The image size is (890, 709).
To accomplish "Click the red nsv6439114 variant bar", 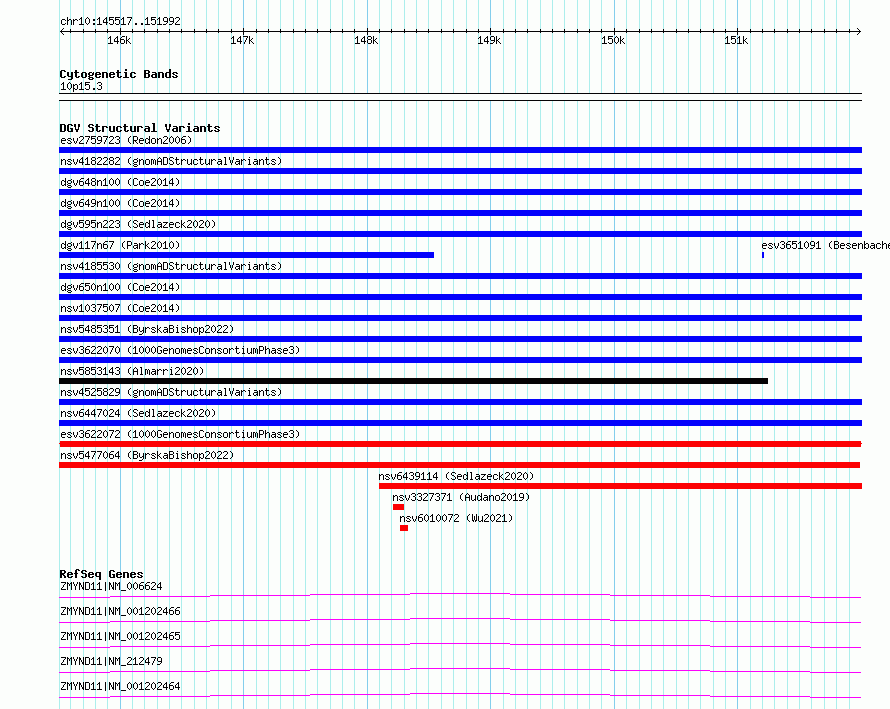I will click(x=620, y=486).
